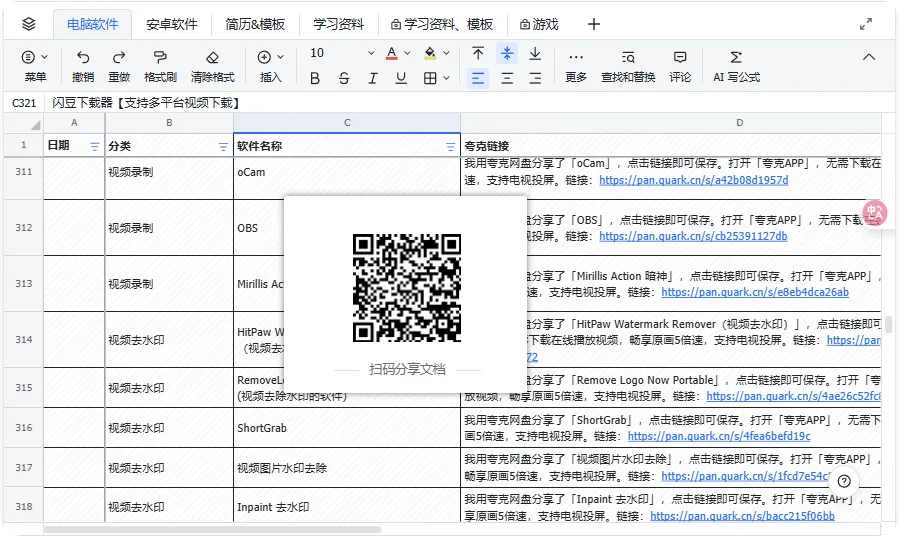
Task: Click the QR code image
Action: point(406,288)
